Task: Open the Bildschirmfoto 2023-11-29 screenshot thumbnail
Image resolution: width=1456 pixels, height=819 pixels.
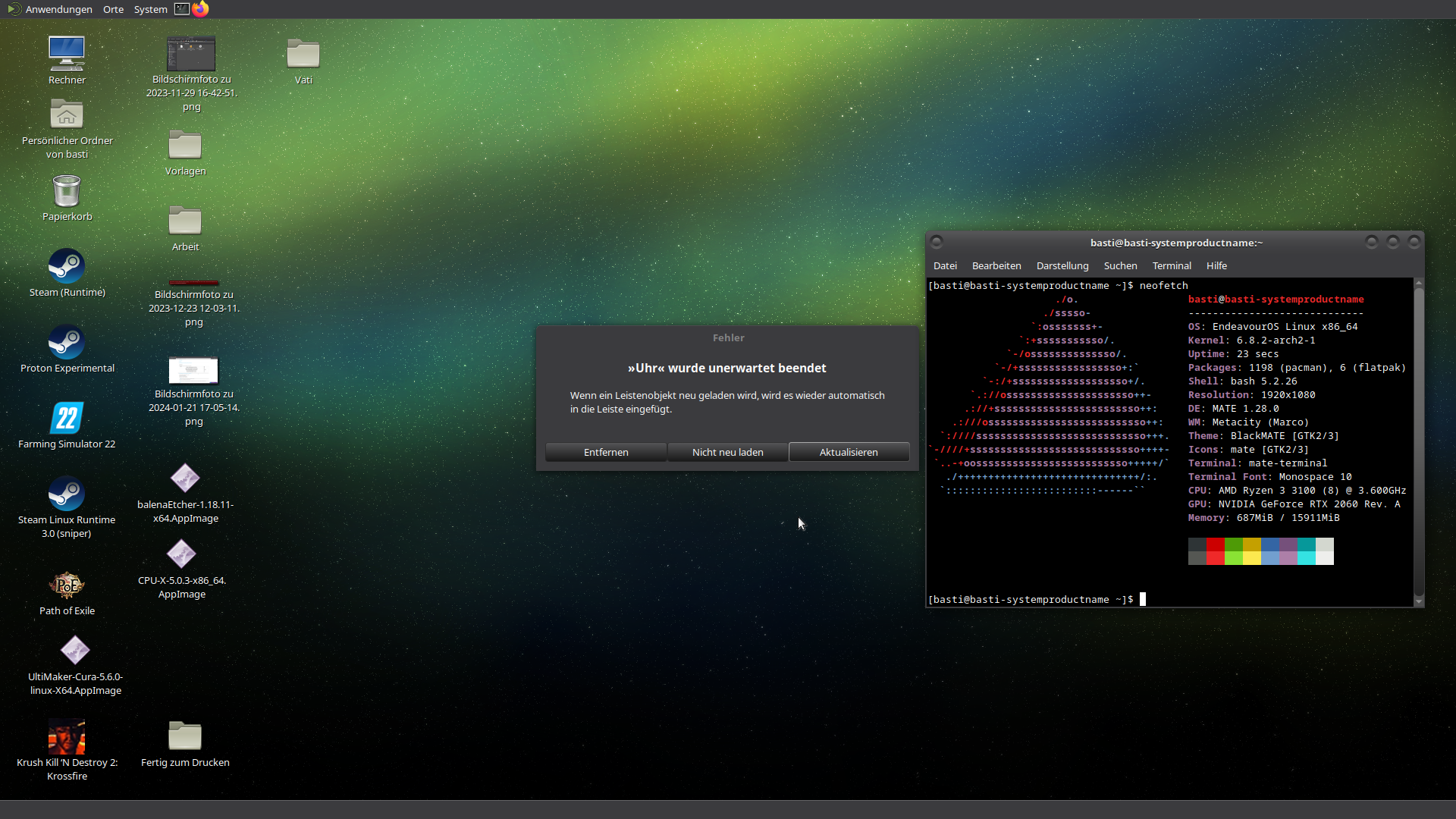Action: coord(191,54)
